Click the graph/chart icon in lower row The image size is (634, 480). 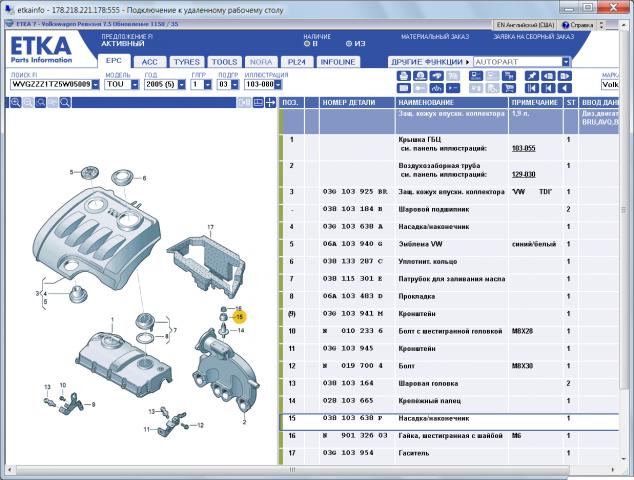[437, 88]
